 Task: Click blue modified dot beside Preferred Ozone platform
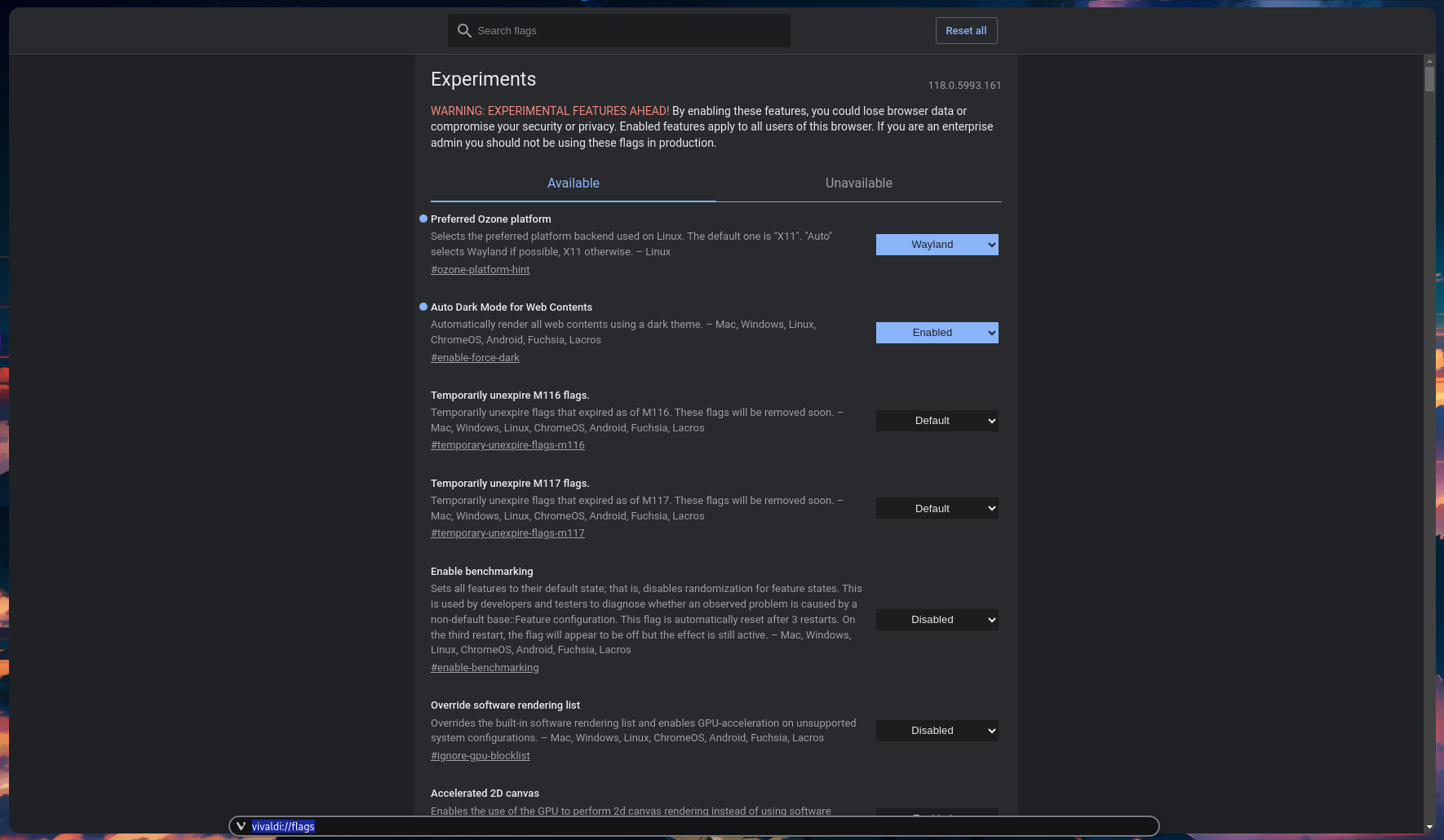(x=423, y=219)
